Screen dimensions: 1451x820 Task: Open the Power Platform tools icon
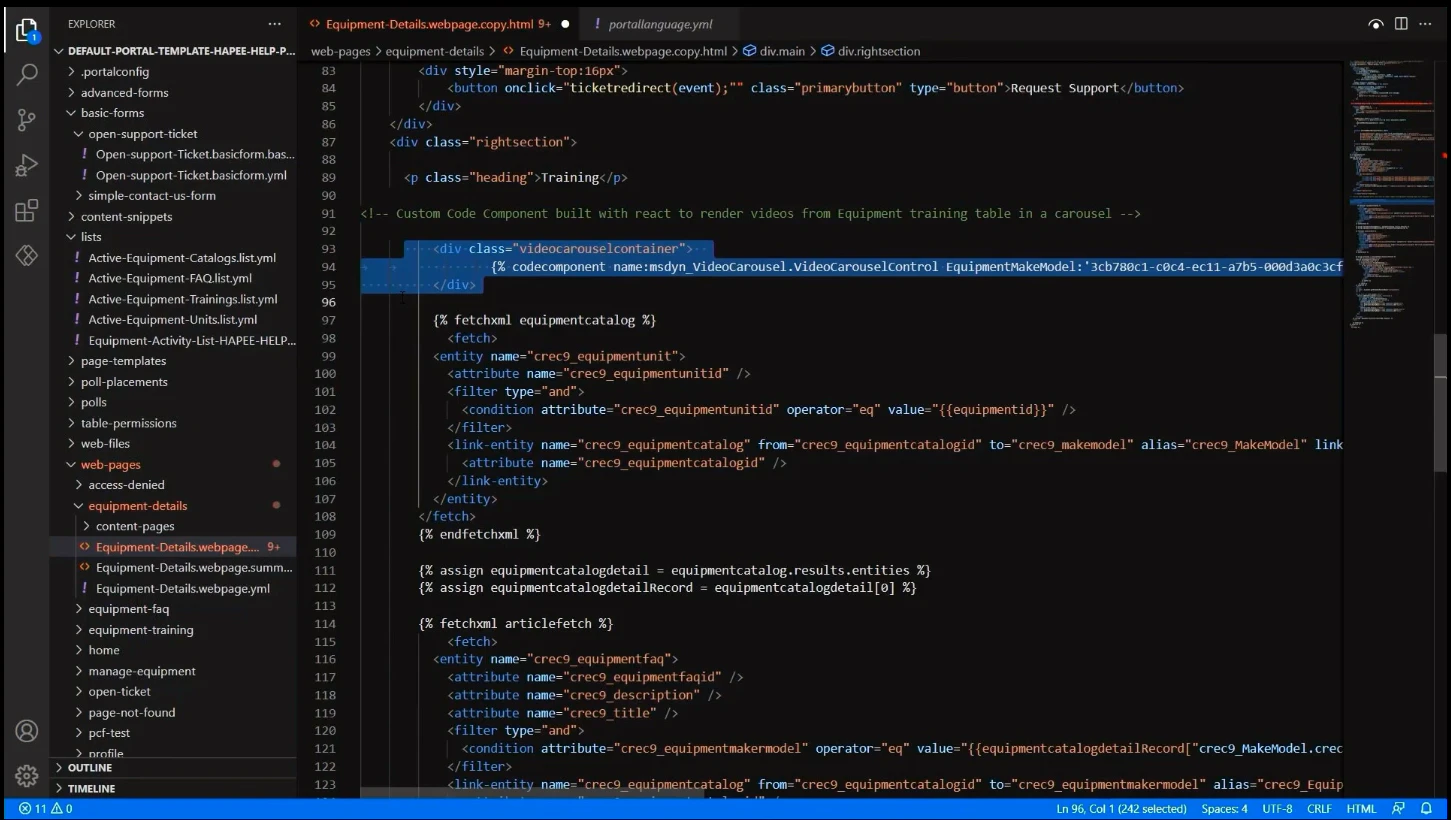click(27, 256)
